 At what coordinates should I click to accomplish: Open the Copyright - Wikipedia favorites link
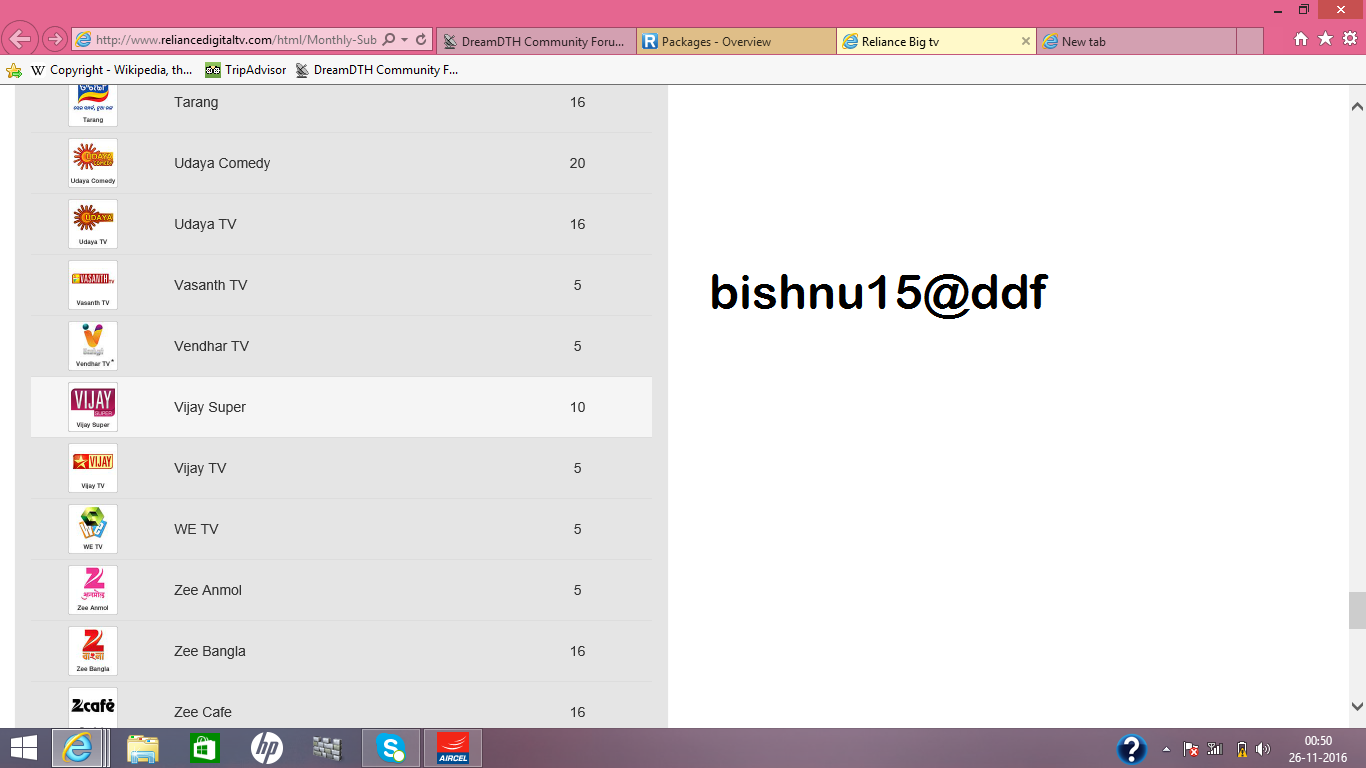click(111, 70)
